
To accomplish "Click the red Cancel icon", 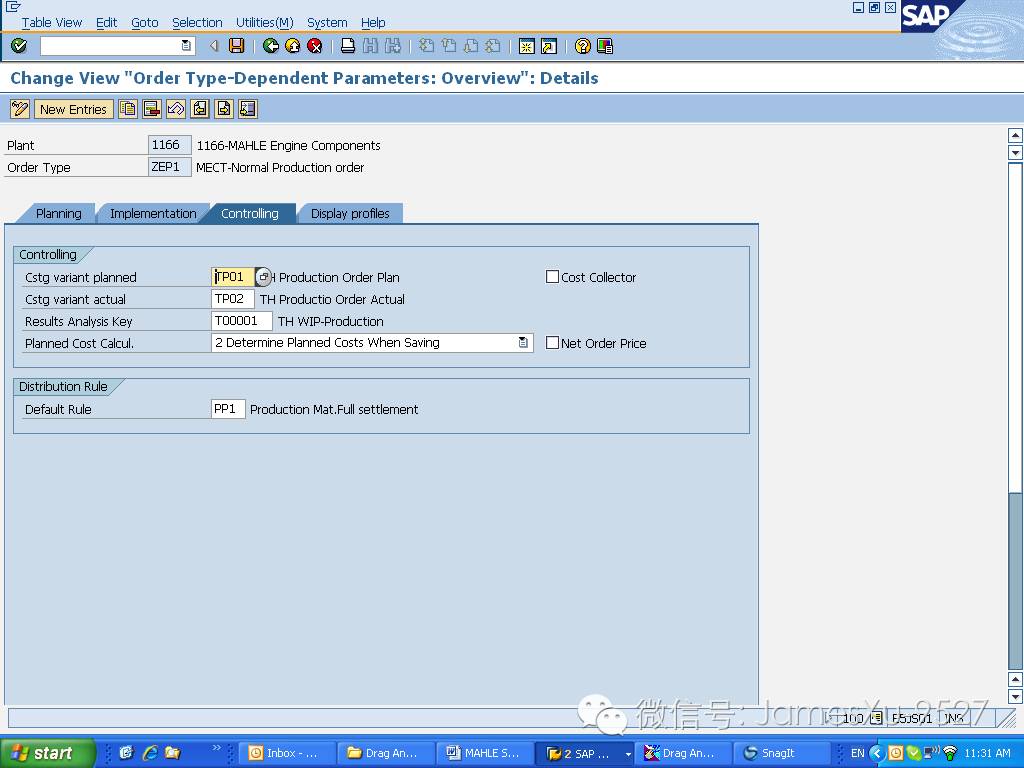I will [315, 46].
